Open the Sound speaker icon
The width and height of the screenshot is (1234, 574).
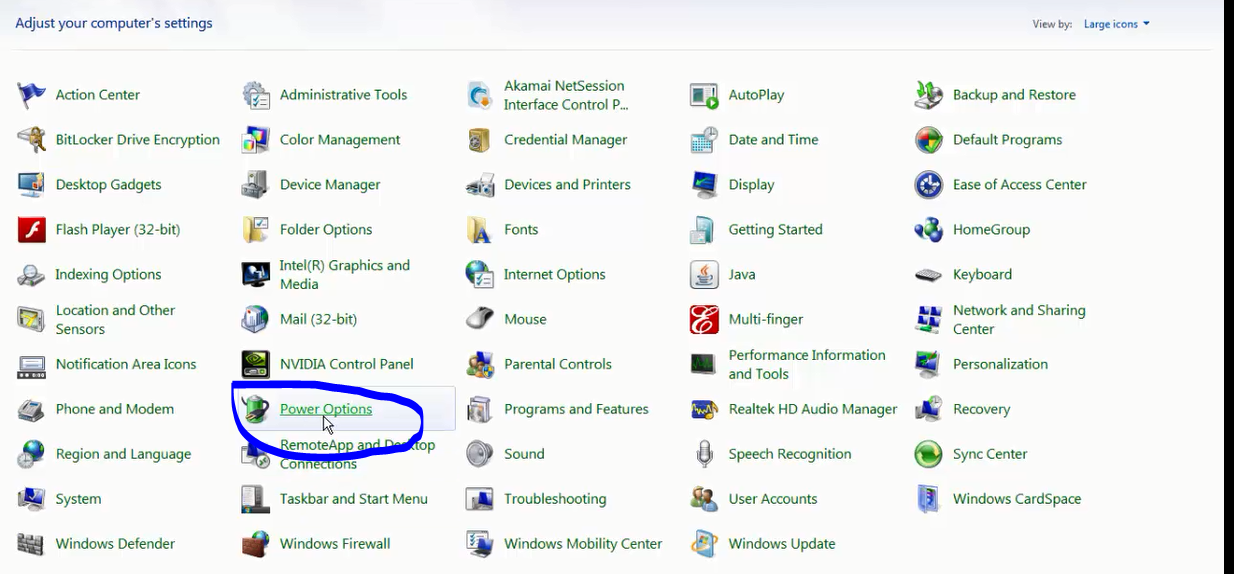480,454
